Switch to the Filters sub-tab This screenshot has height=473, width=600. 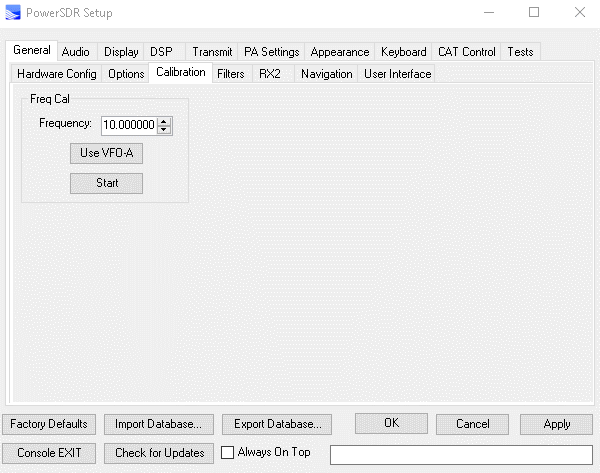coord(231,74)
